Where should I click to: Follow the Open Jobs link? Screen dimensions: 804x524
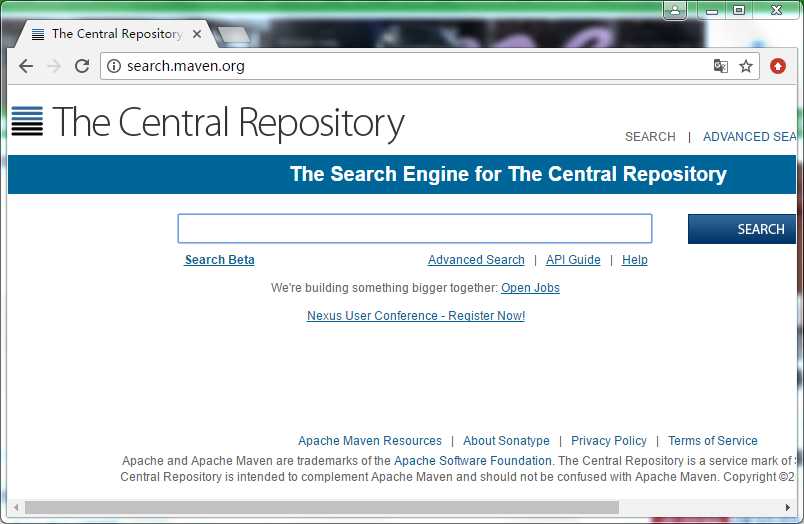pos(530,288)
